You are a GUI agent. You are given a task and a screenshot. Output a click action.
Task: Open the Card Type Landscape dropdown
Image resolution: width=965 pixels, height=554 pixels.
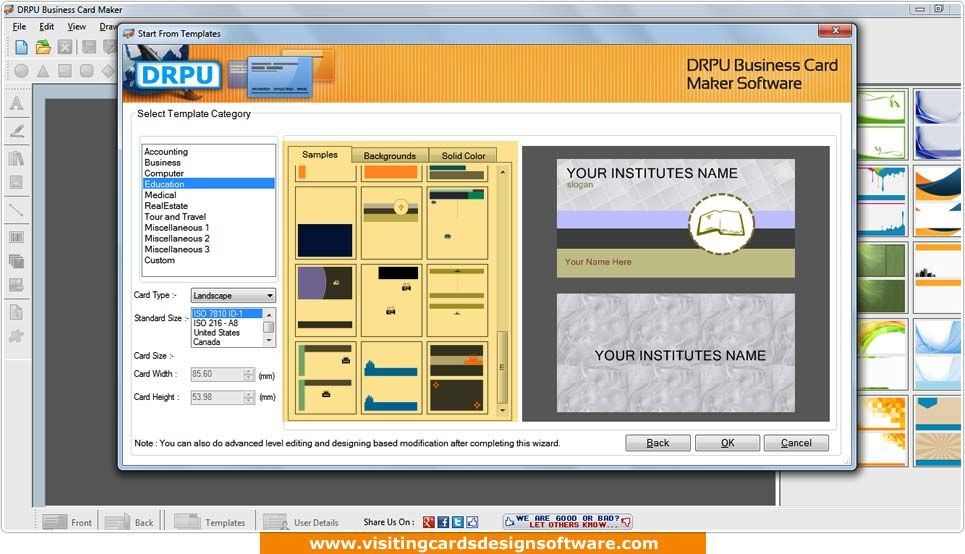point(233,295)
